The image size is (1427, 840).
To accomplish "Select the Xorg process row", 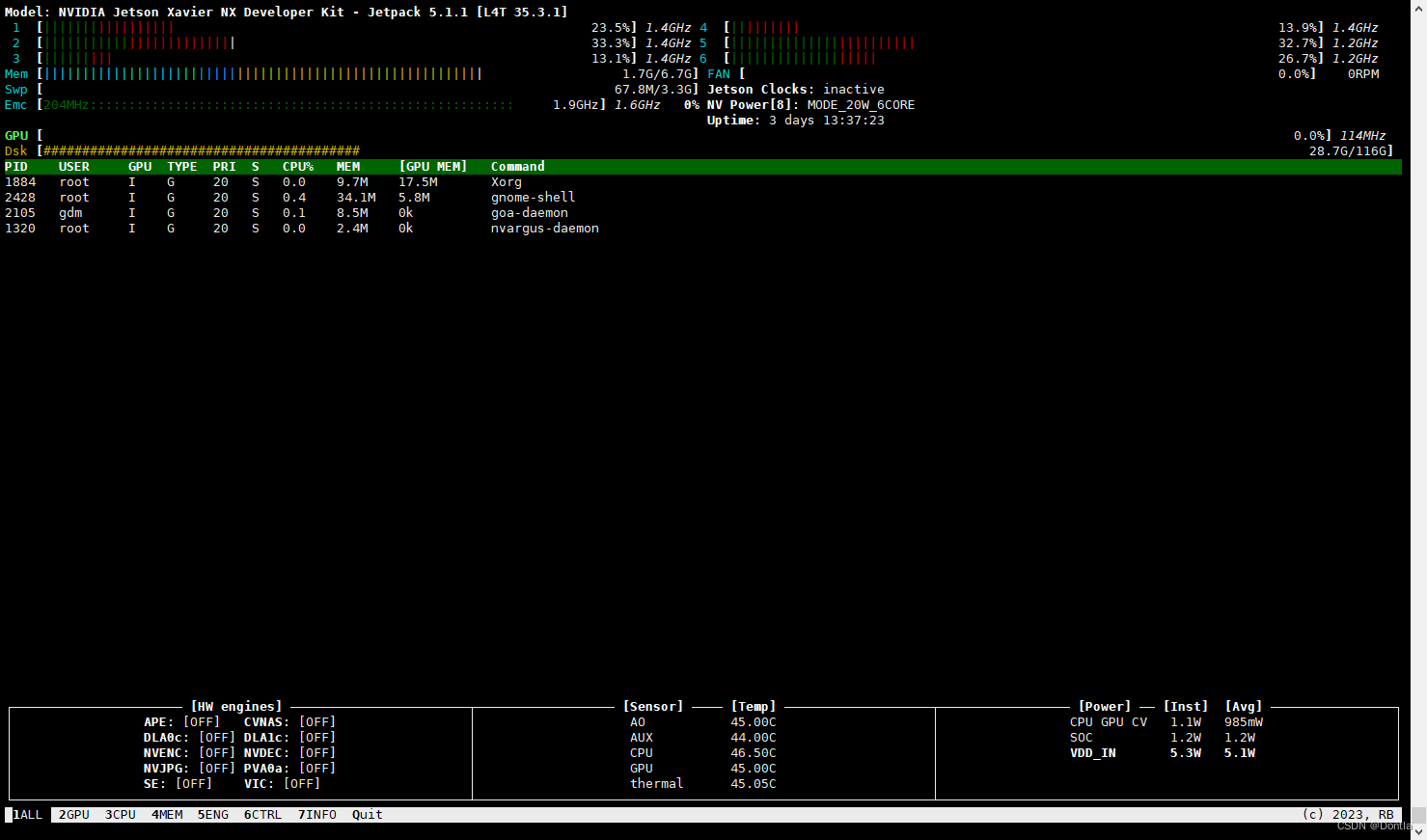I will [x=702, y=182].
